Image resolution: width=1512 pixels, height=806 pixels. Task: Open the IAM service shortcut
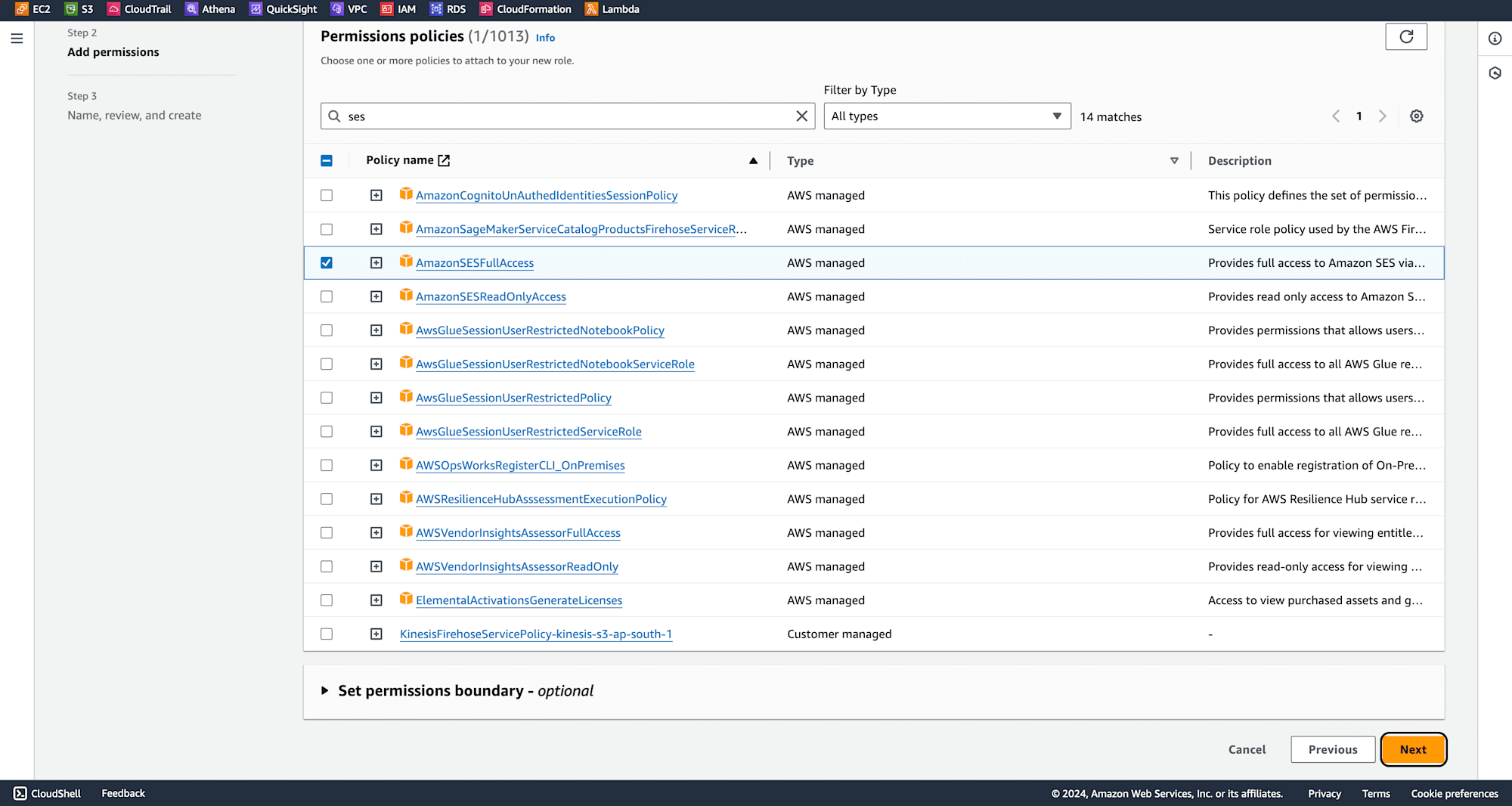(x=398, y=9)
